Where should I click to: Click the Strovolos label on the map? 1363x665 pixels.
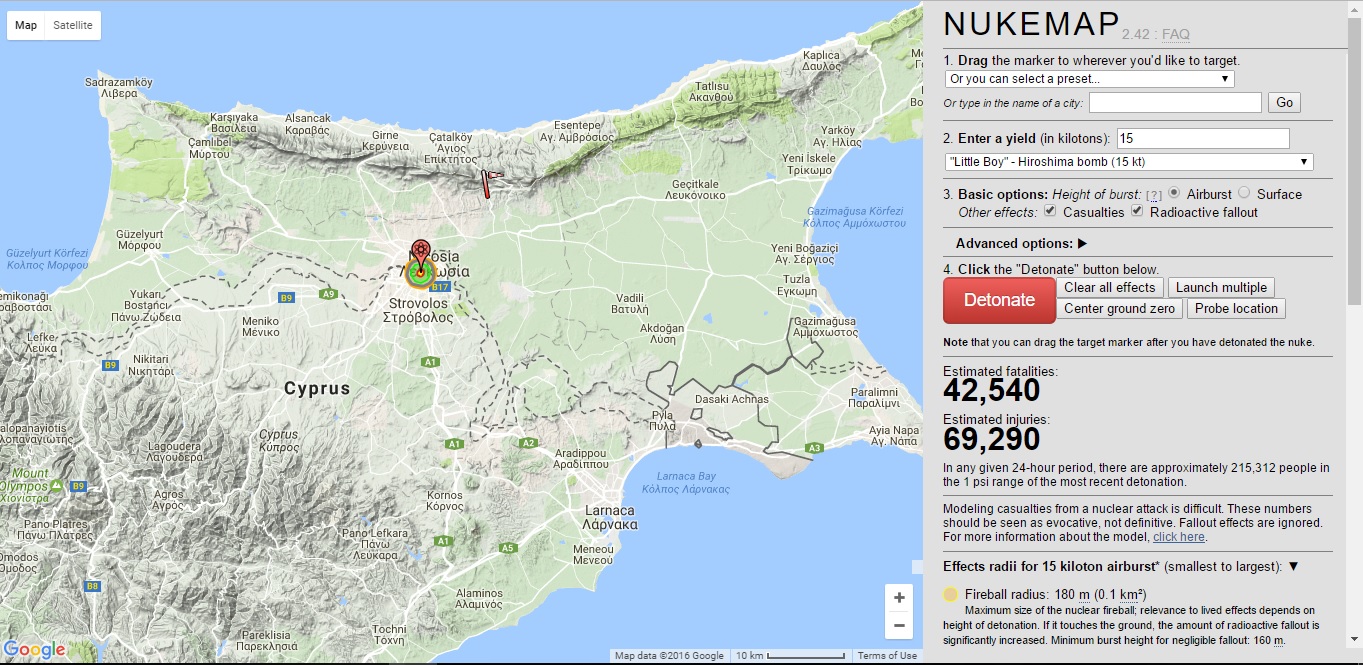point(418,309)
